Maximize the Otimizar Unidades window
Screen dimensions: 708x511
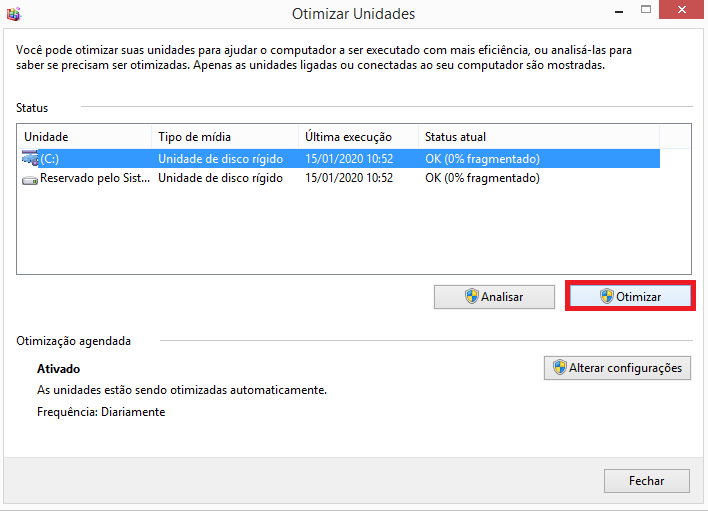tap(646, 9)
